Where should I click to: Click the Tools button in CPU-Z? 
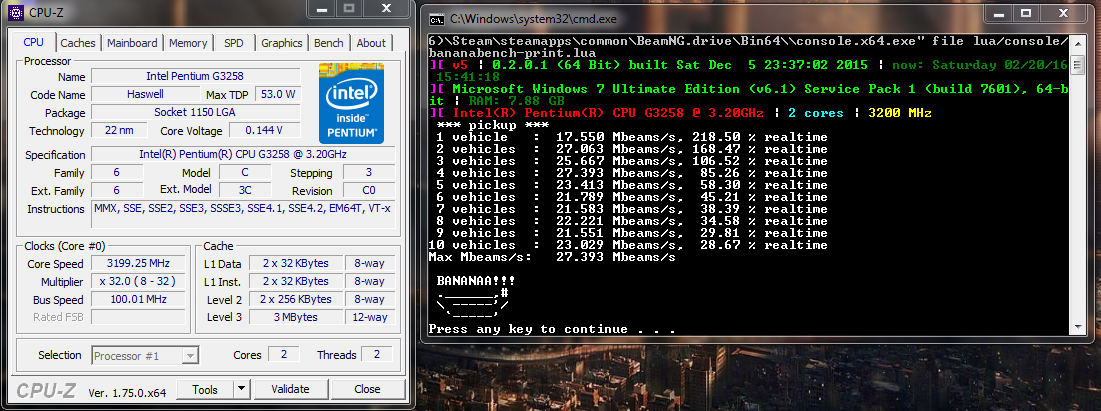(204, 389)
